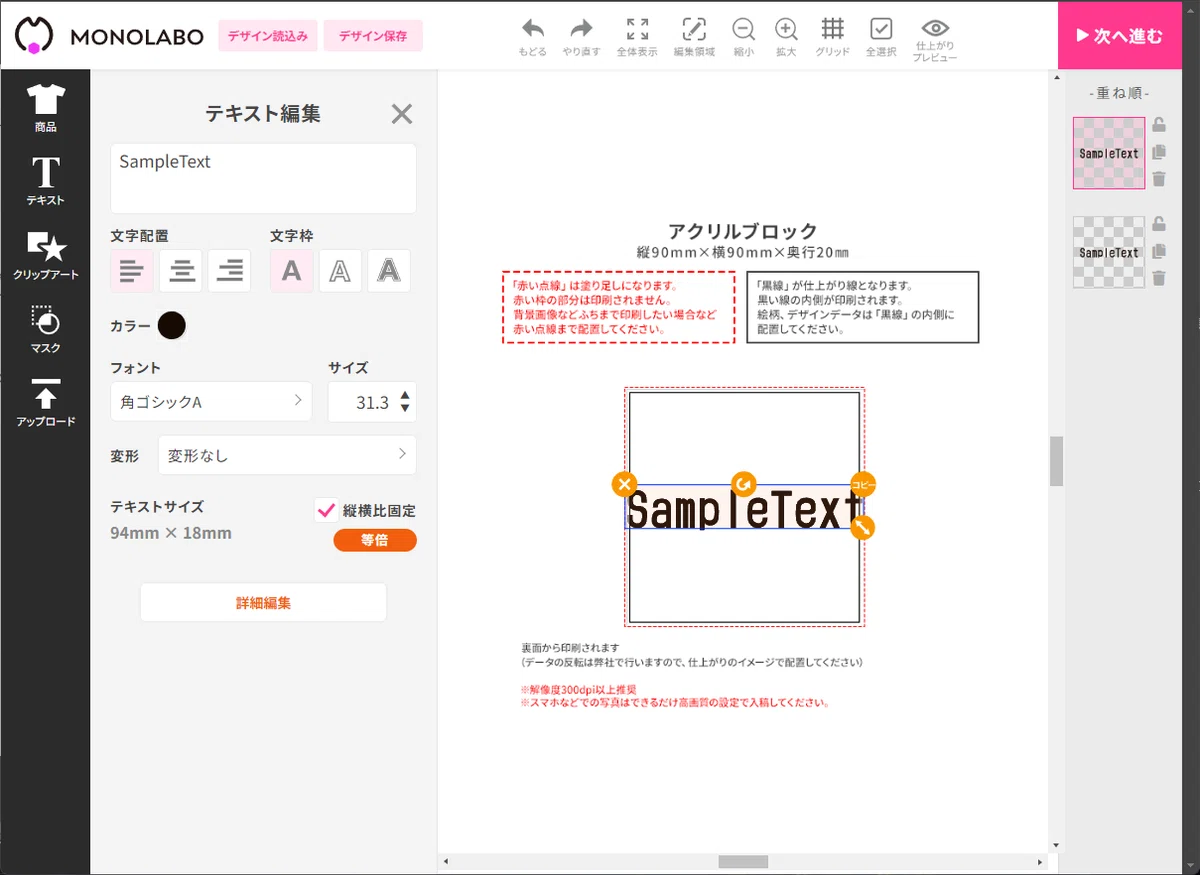Select the マスク mask tool
The width and height of the screenshot is (1200, 875).
[x=45, y=329]
